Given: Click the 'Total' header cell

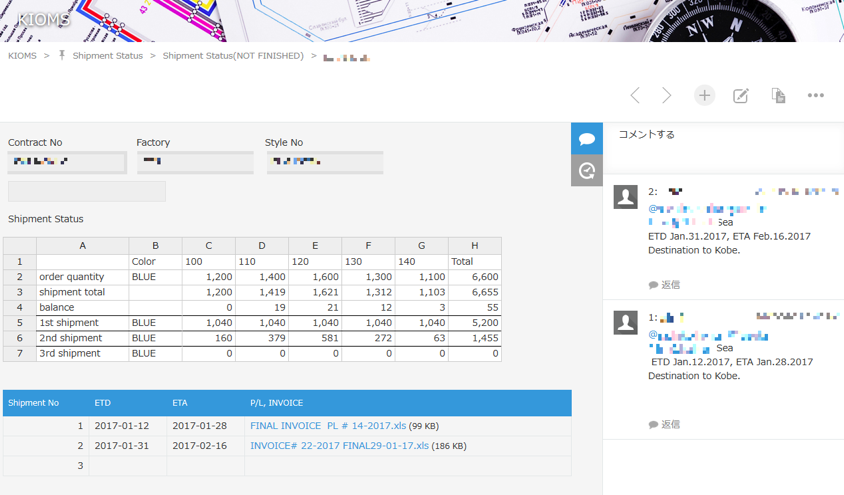Looking at the screenshot, I should 475,261.
